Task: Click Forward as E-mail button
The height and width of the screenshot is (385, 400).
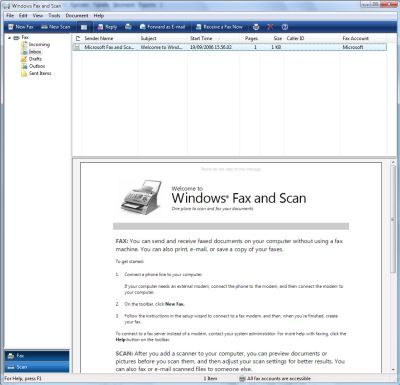Action: pos(162,27)
